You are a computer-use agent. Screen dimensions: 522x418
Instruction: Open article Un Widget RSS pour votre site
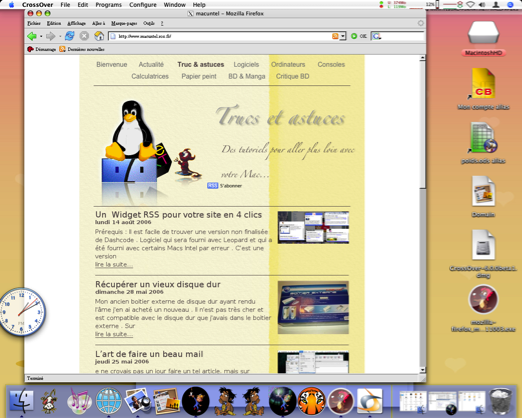(x=178, y=215)
